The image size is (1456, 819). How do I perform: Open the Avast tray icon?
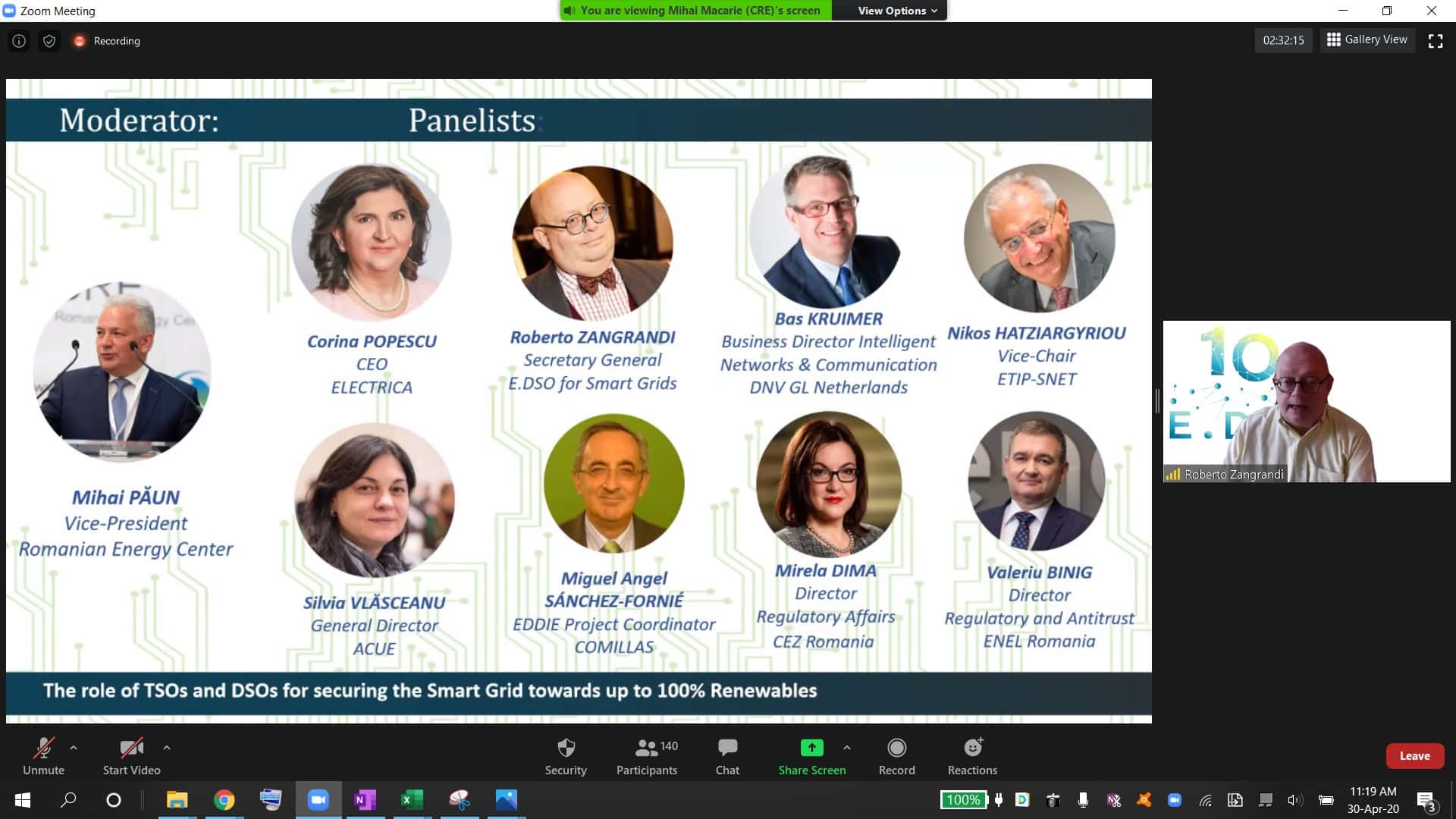click(x=1144, y=800)
